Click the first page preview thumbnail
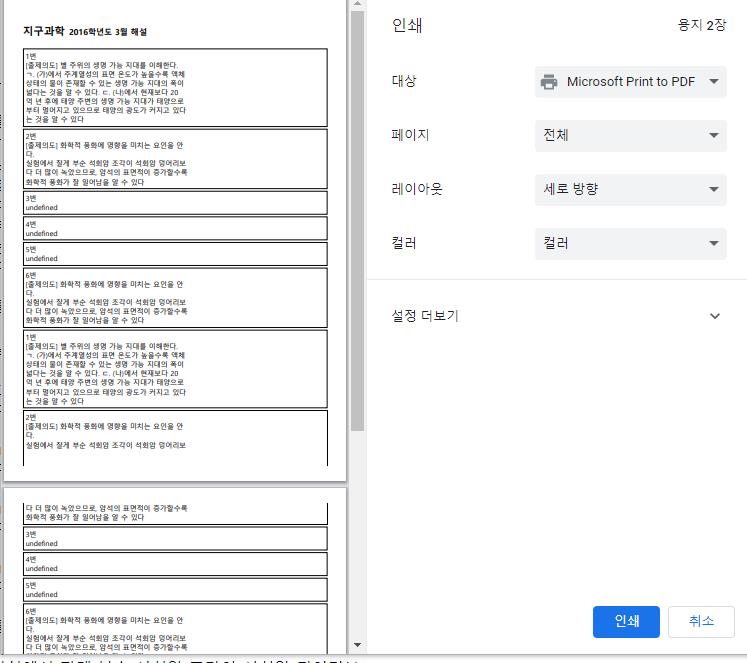Screen dimensions: 747x663 (175, 241)
